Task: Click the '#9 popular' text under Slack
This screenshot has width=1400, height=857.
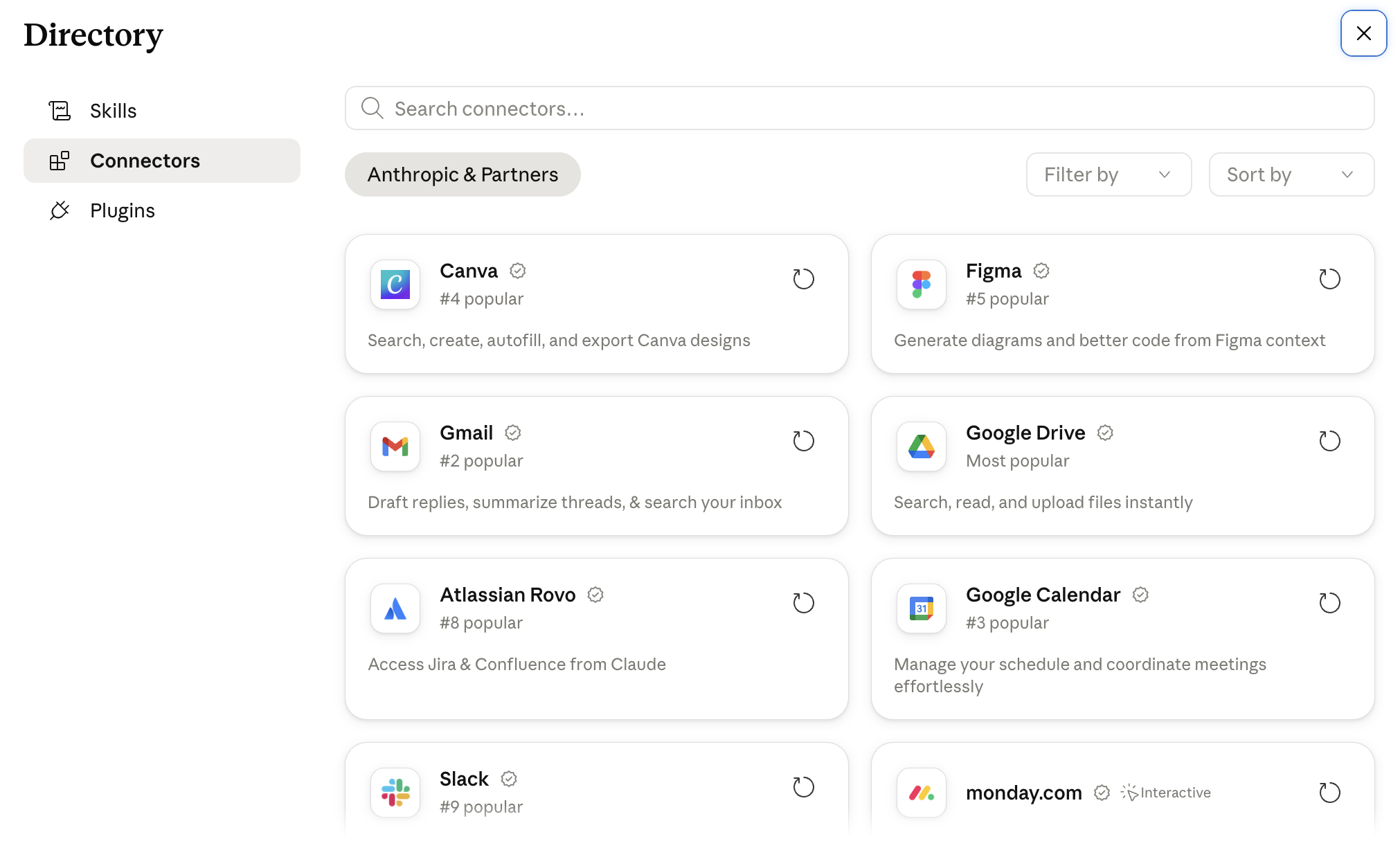Action: 481,807
